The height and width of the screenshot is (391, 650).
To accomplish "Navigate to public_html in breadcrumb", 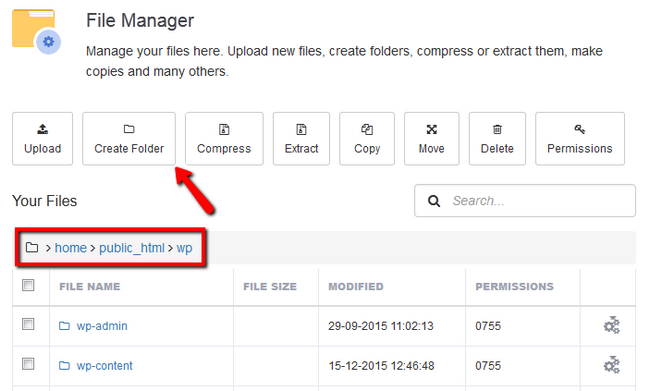I will (132, 248).
